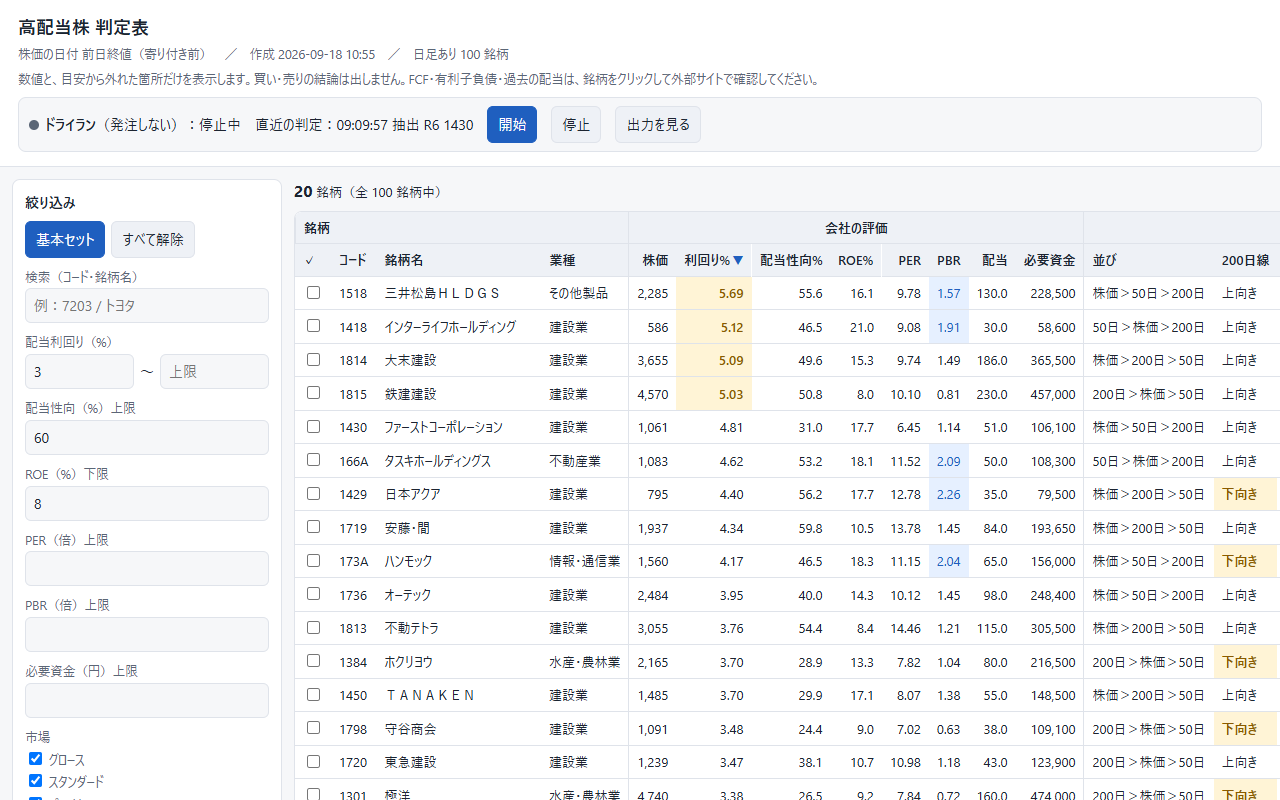
Task: Tick the checkbox for 1815 鉄建建設
Action: point(314,393)
